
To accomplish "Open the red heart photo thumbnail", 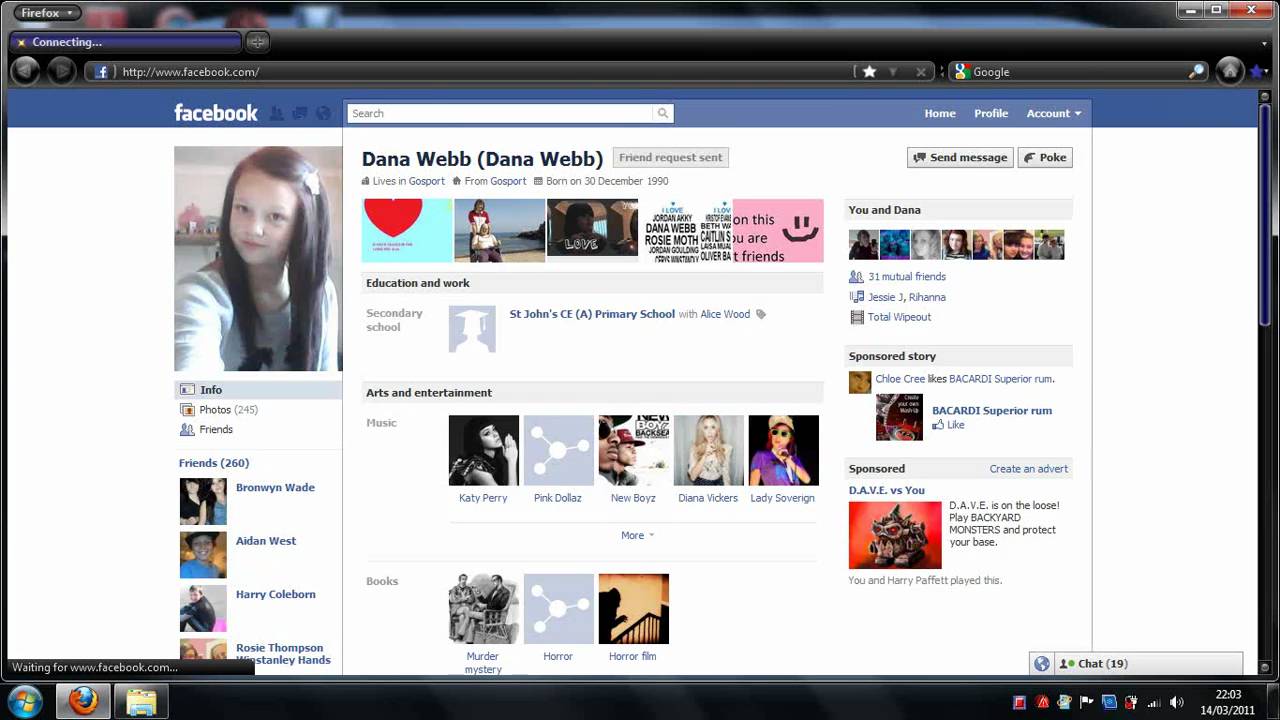I will (x=407, y=230).
